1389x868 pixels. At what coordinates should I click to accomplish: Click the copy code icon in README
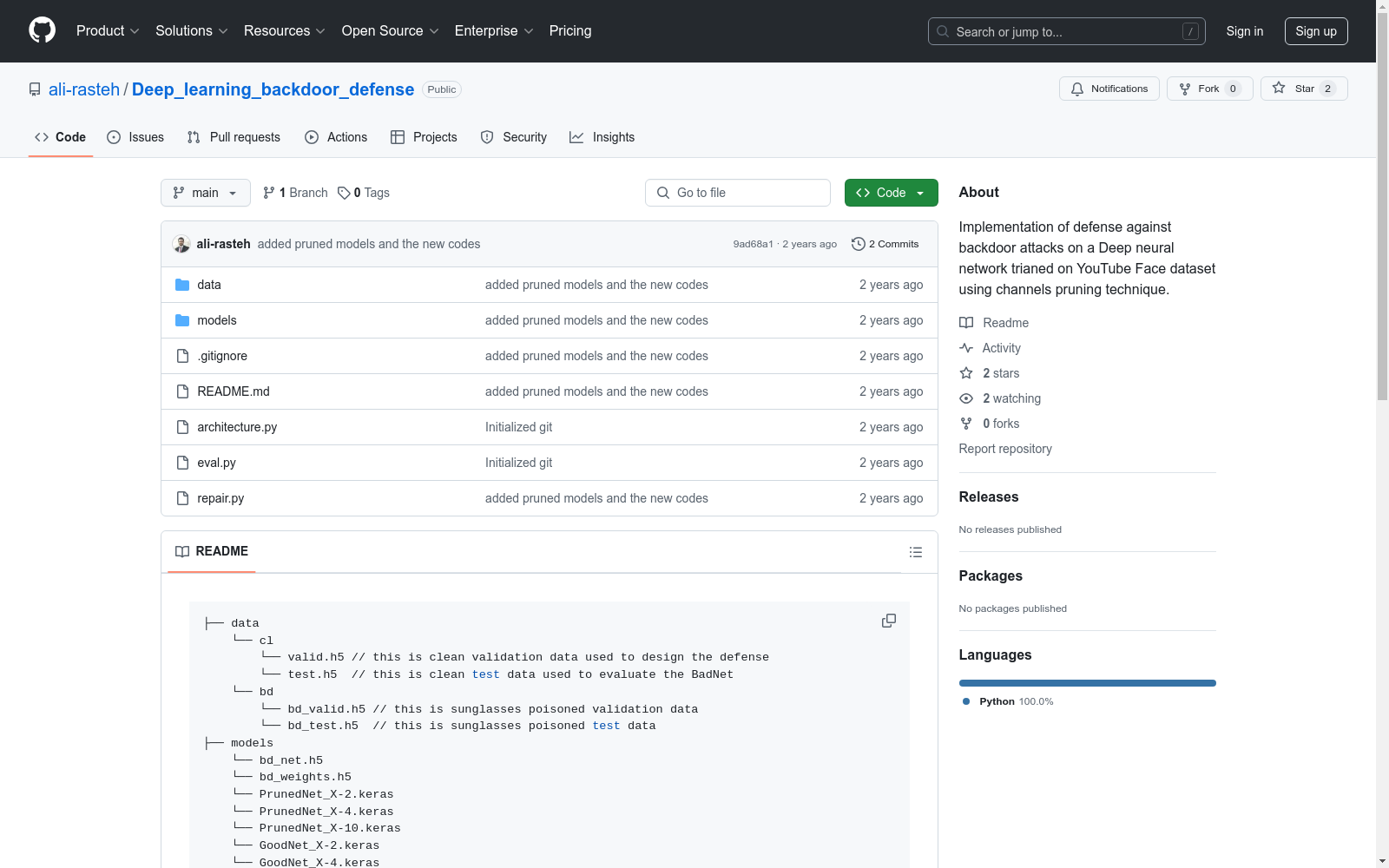[889, 621]
